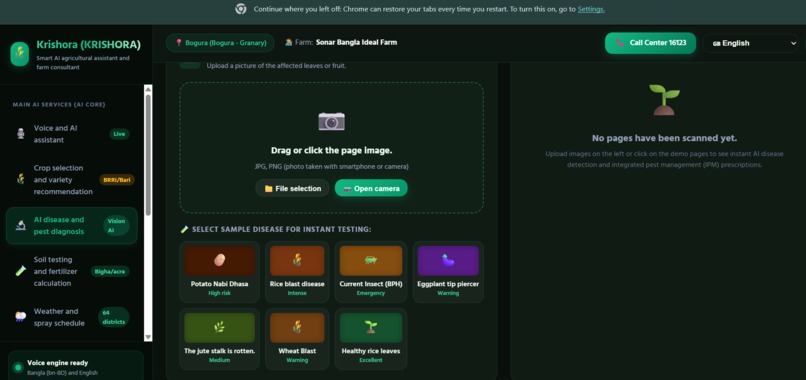806x380 pixels.
Task: Select the jute stalk is rotten sample
Action: click(x=219, y=339)
